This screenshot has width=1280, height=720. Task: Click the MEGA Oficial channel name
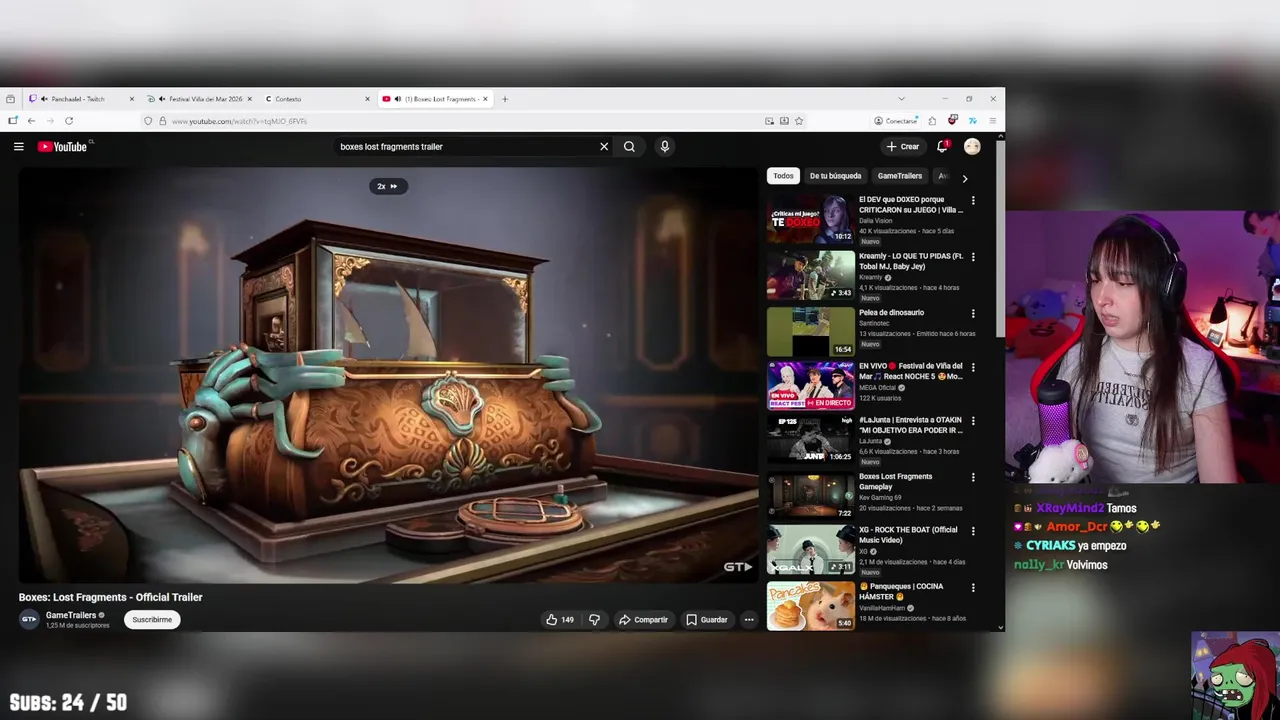[877, 388]
